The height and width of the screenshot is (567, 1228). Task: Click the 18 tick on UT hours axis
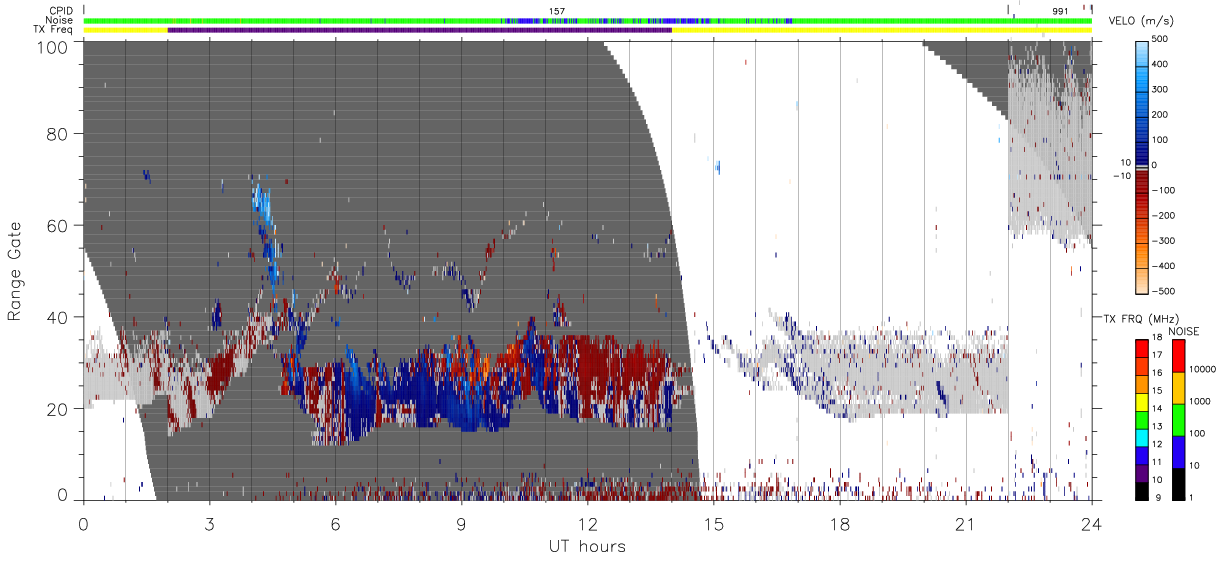tap(839, 524)
